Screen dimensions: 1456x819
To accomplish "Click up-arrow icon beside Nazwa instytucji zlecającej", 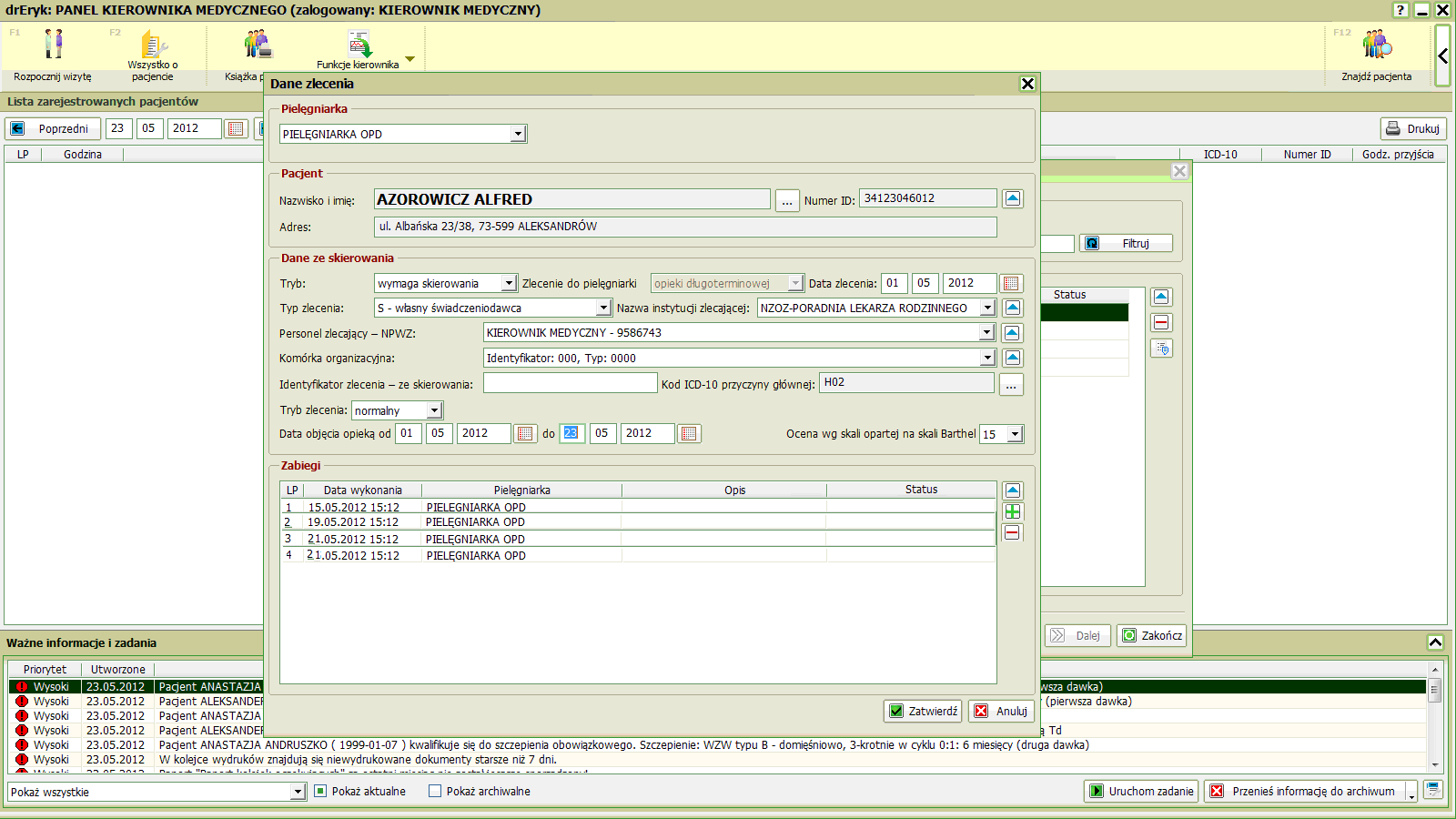I will pyautogui.click(x=1012, y=308).
